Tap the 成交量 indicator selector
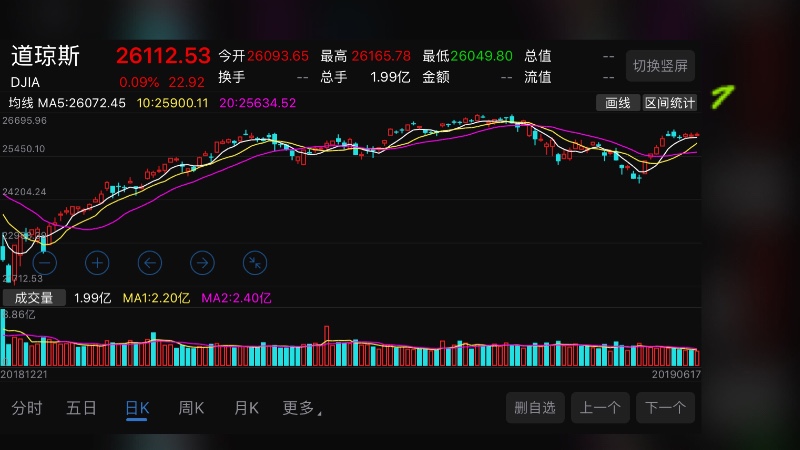This screenshot has width=800, height=450. coord(34,298)
